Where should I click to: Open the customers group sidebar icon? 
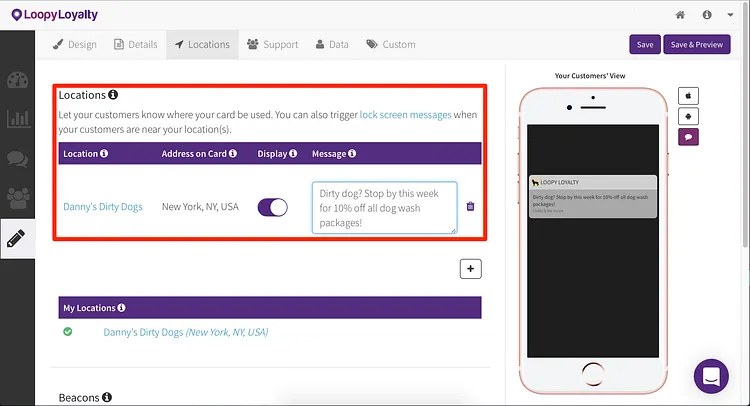pyautogui.click(x=18, y=198)
